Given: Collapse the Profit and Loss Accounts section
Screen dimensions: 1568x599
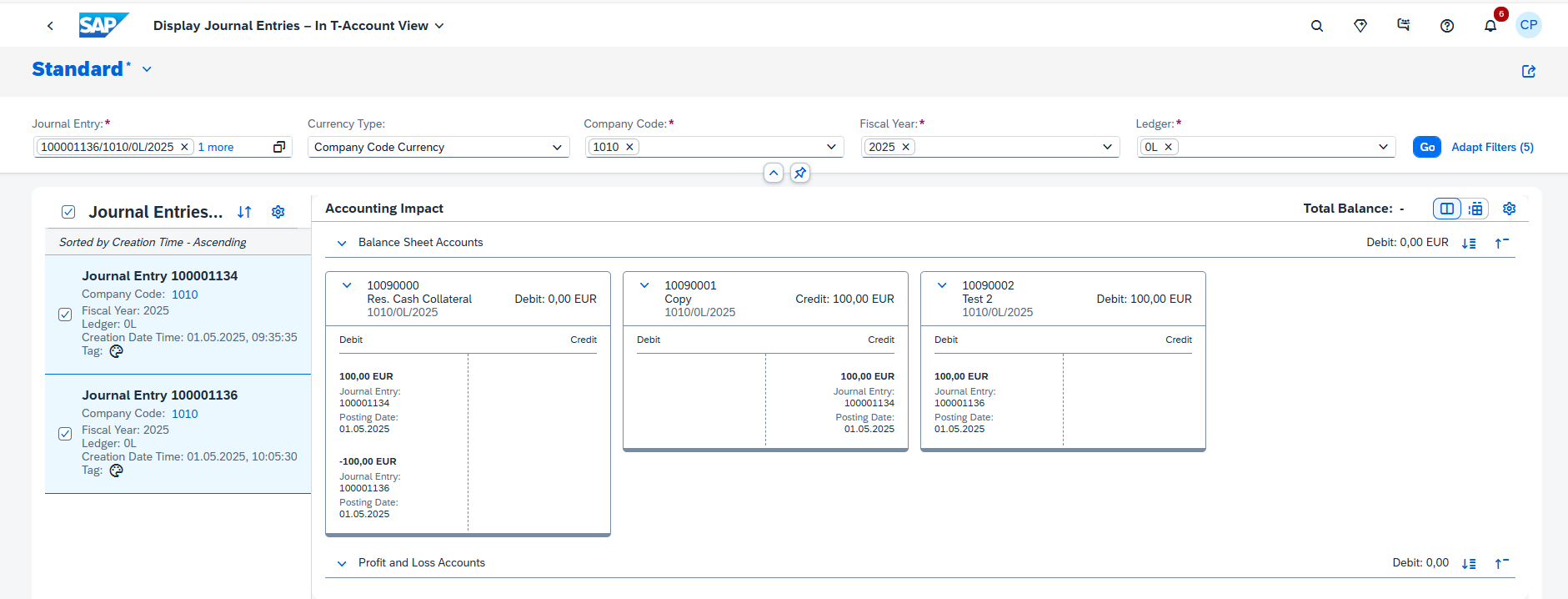Looking at the screenshot, I should click(x=342, y=563).
